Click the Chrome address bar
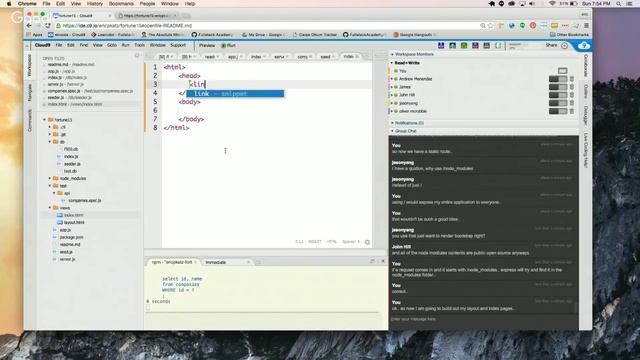This screenshot has height=360, width=640. pos(267,25)
